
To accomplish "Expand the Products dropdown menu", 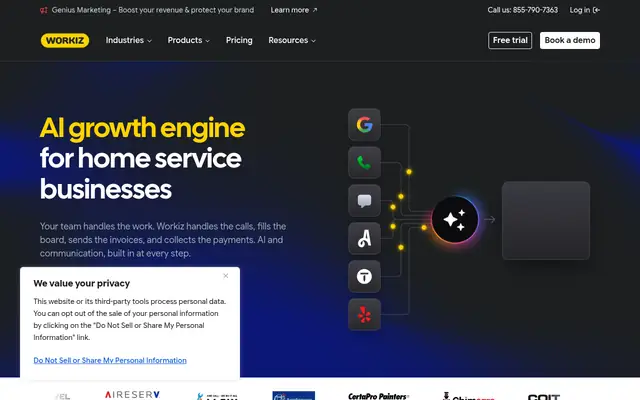I will click(189, 40).
